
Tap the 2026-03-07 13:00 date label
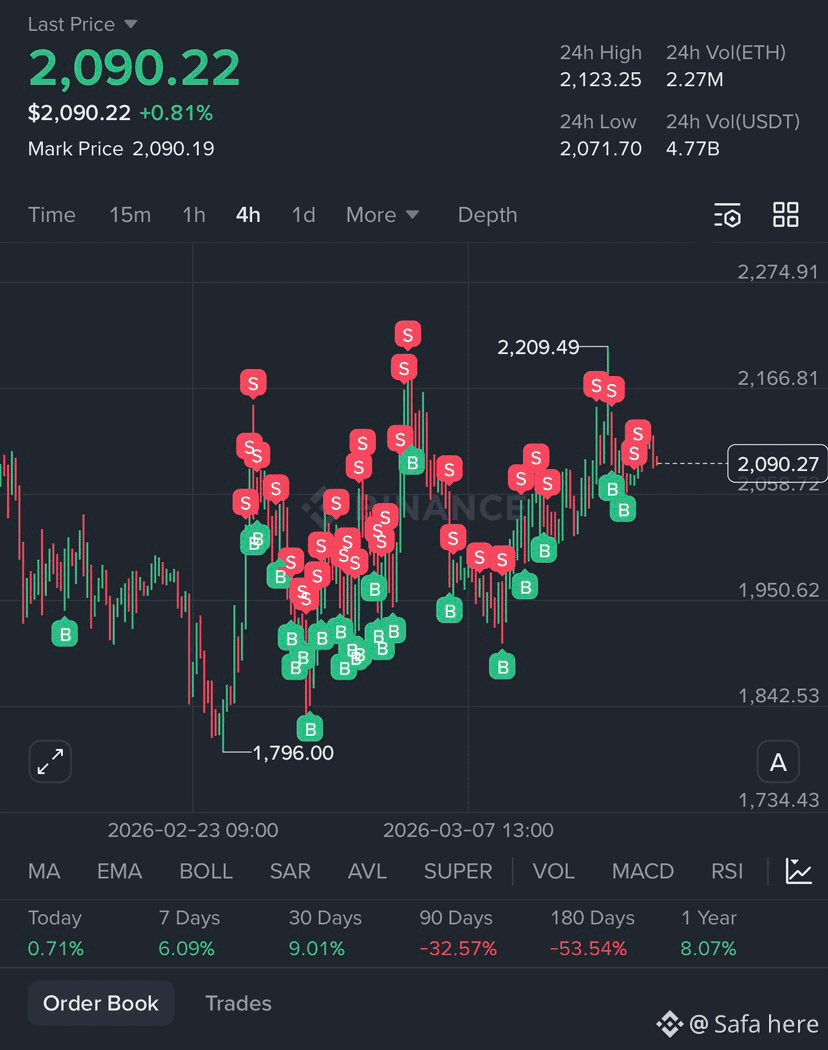(x=468, y=830)
